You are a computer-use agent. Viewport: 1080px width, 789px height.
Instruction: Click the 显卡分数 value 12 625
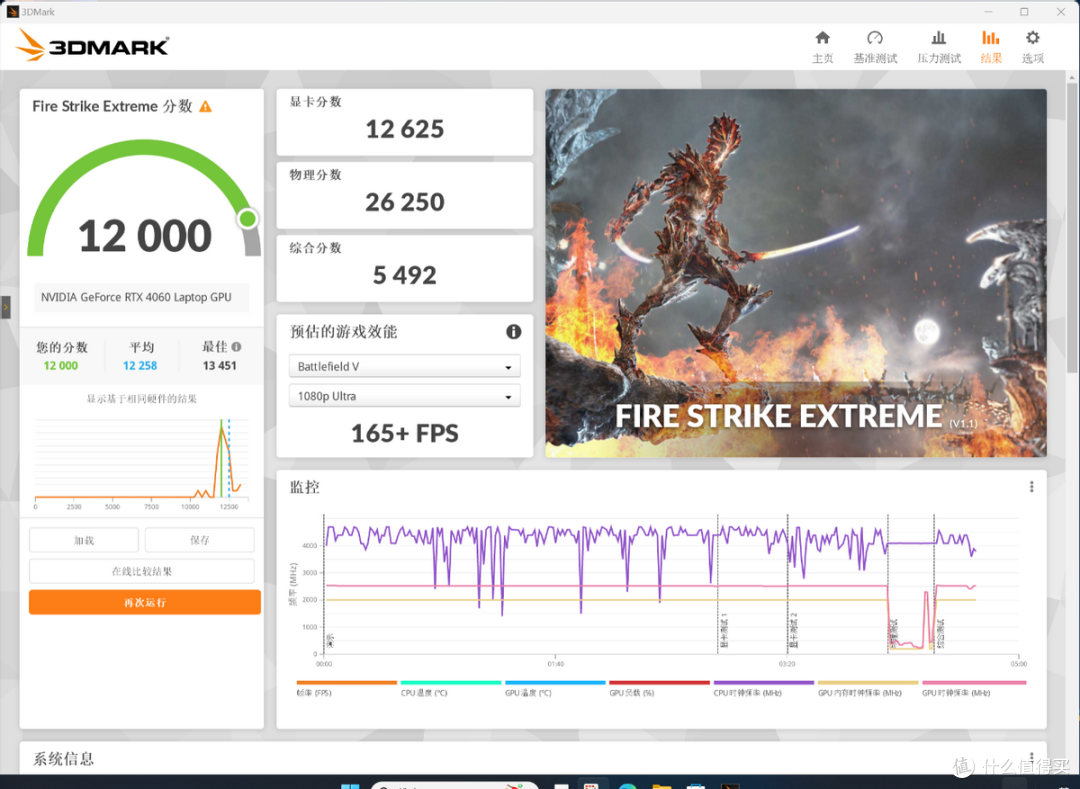click(404, 129)
